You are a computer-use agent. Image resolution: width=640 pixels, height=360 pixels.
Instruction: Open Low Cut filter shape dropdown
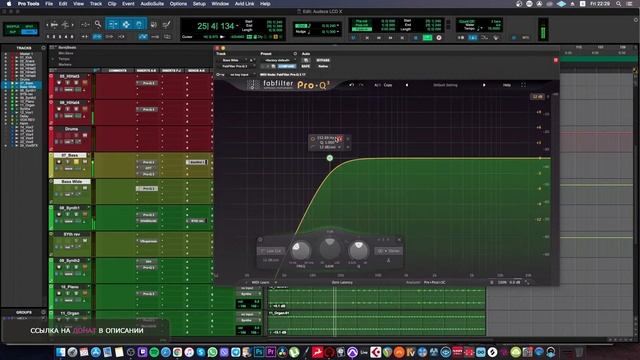click(x=271, y=251)
